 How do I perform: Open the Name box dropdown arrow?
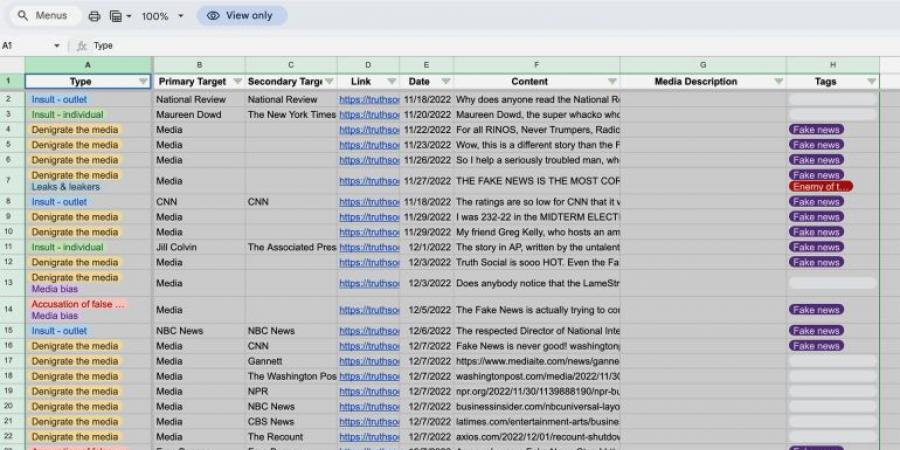[x=57, y=45]
